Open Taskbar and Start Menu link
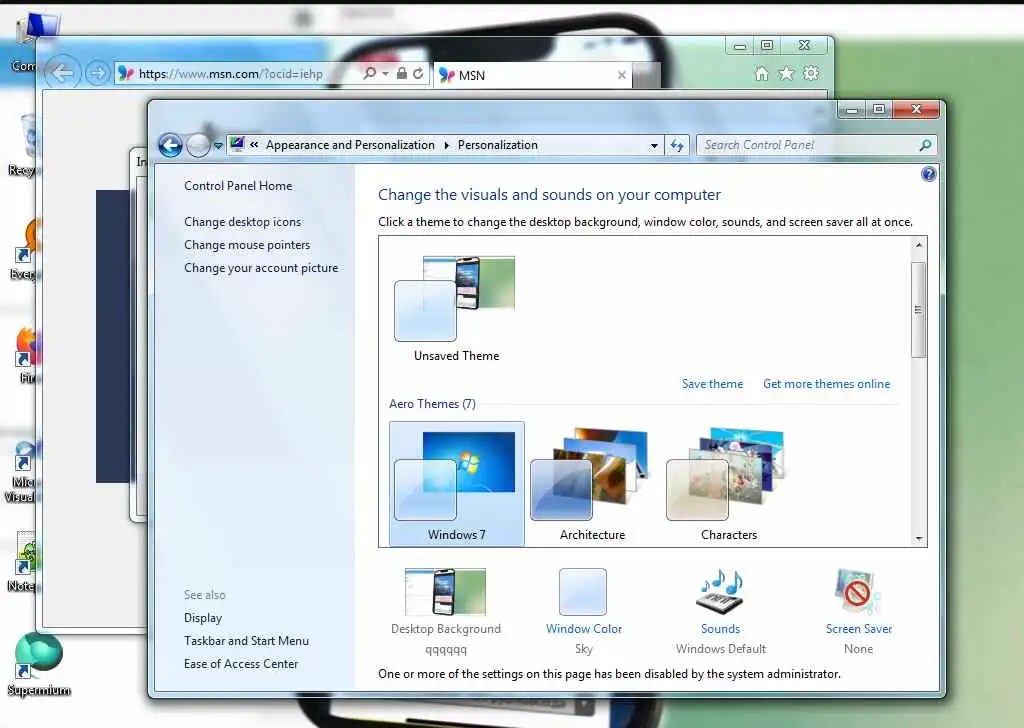The image size is (1024, 728). tap(246, 641)
